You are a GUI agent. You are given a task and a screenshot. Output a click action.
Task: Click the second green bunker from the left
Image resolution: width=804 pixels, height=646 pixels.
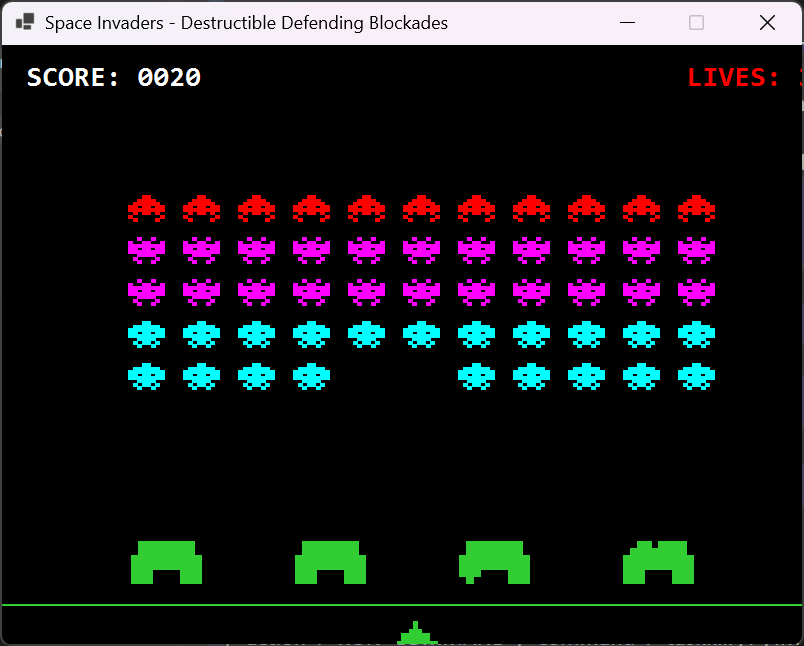(331, 562)
